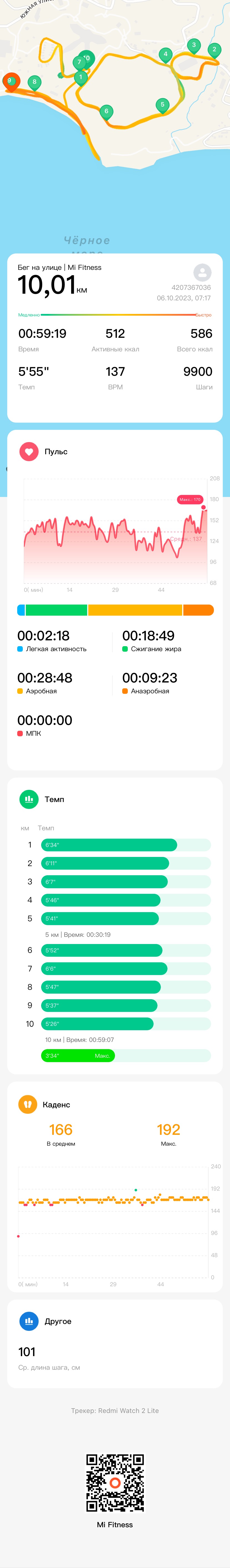Select kilometer marker 6 on map
The width and height of the screenshot is (230, 1568).
(x=106, y=112)
